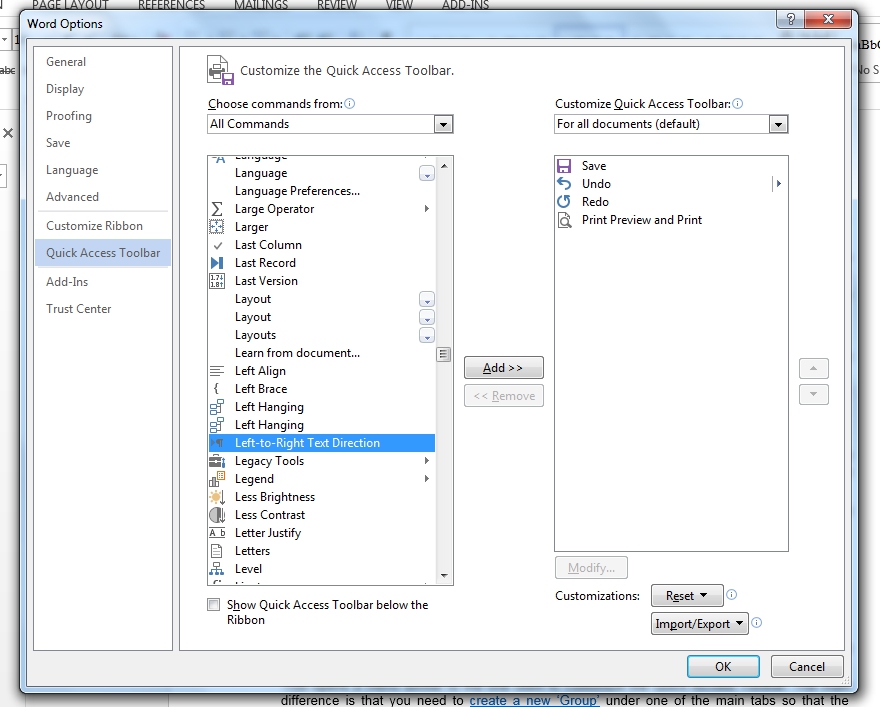Viewport: 880px width, 707px height.
Task: Open the Customize Quick Access Toolbar dropdown
Action: pyautogui.click(x=778, y=124)
